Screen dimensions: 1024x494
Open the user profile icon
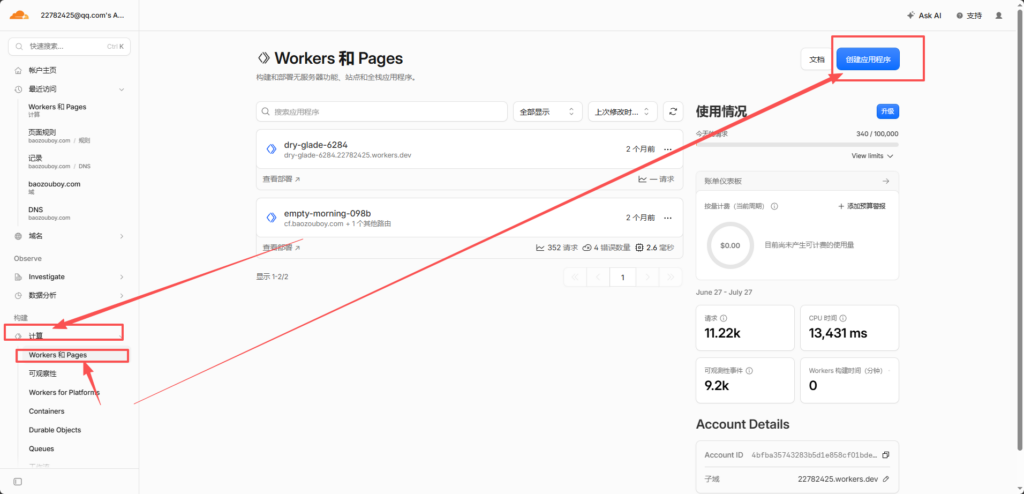click(x=999, y=15)
